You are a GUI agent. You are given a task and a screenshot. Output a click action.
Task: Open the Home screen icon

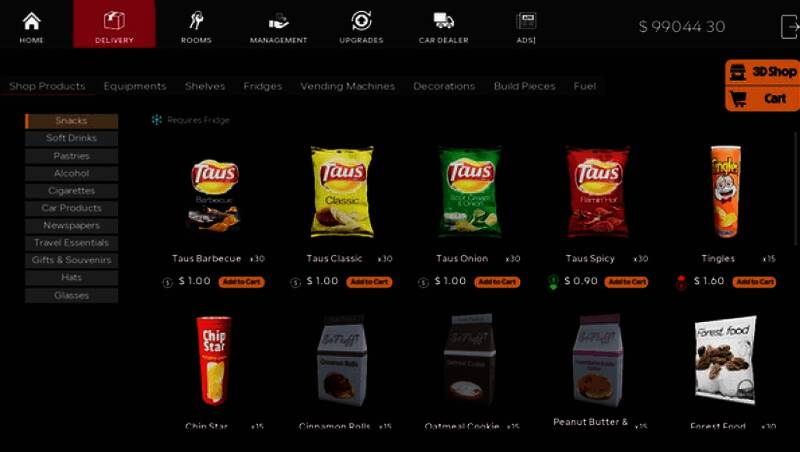coord(31,21)
